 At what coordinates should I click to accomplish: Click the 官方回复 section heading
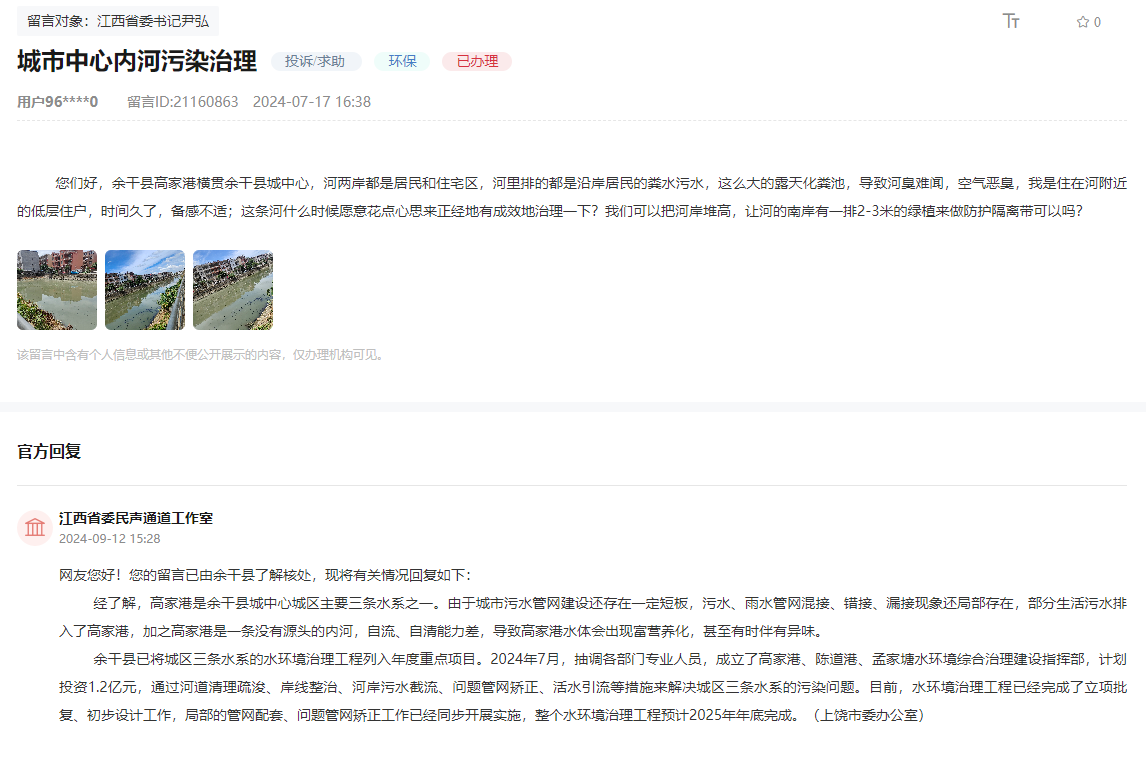pyautogui.click(x=49, y=452)
